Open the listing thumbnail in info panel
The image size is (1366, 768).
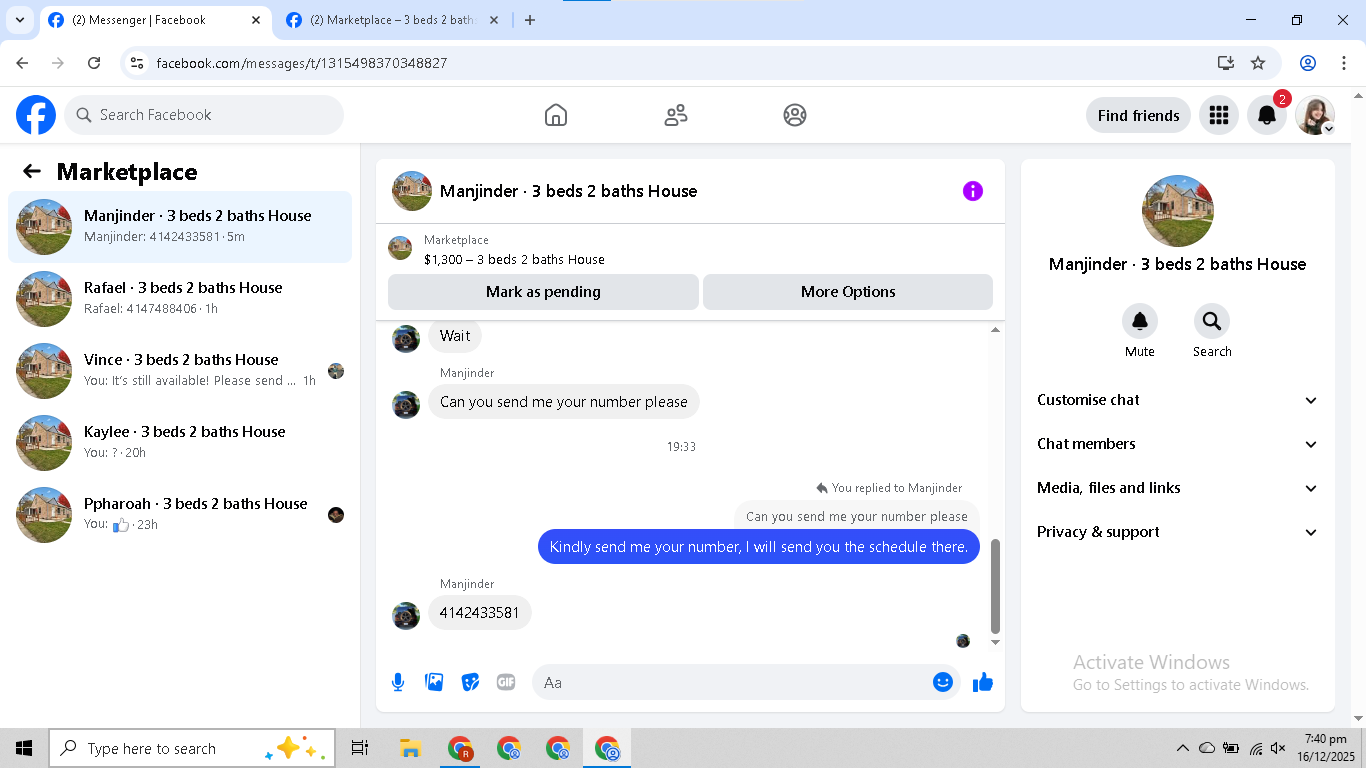pyautogui.click(x=1178, y=211)
